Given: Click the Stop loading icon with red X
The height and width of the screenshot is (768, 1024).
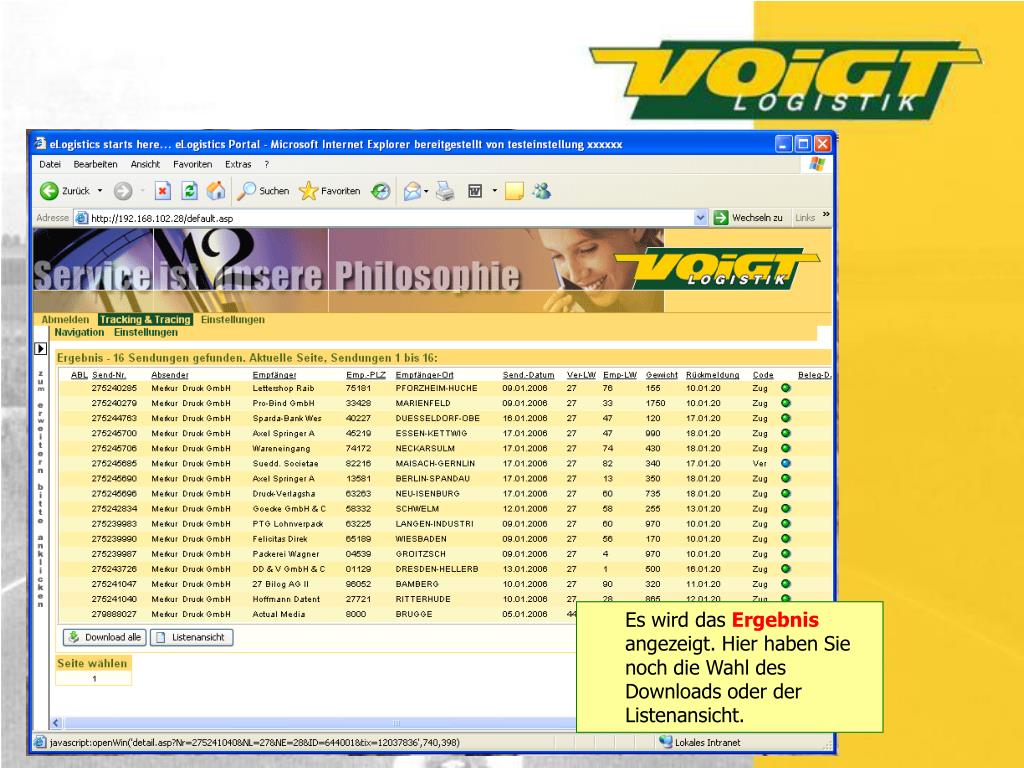Looking at the screenshot, I should point(163,191).
